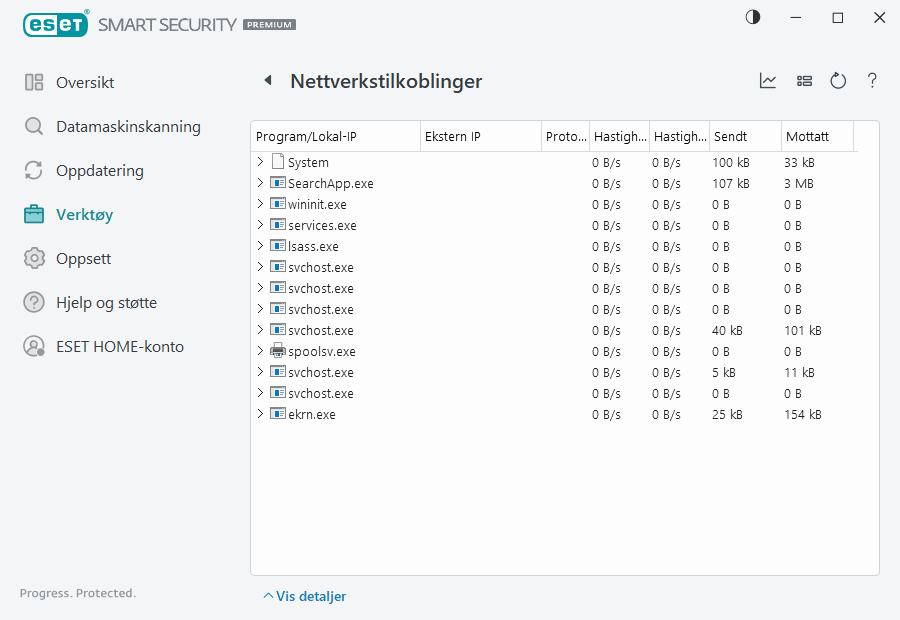Screen dimensions: 900x620
Task: Expand the lsass.exe row
Action: coord(260,246)
